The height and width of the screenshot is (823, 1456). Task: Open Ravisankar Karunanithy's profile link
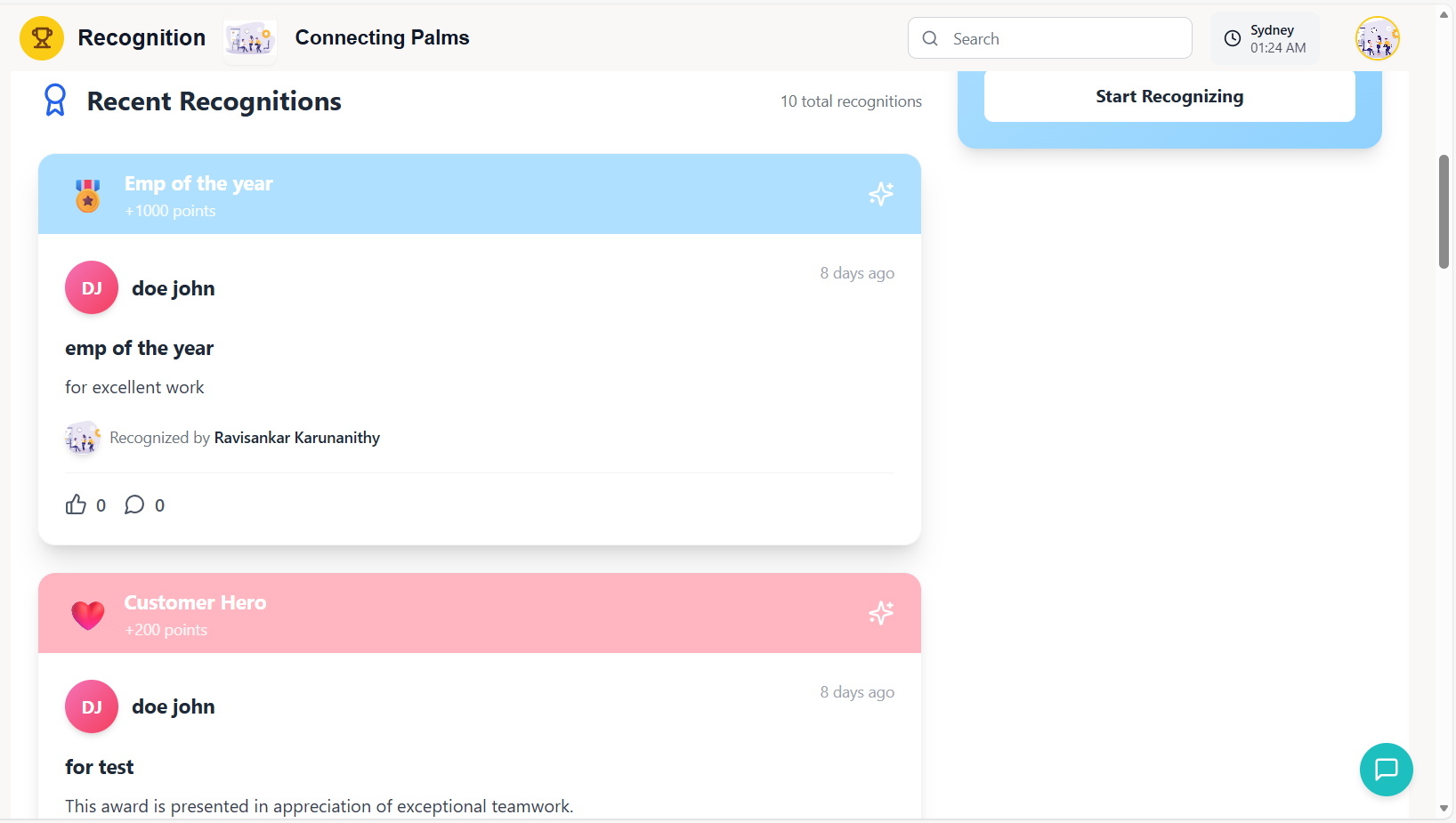point(296,438)
